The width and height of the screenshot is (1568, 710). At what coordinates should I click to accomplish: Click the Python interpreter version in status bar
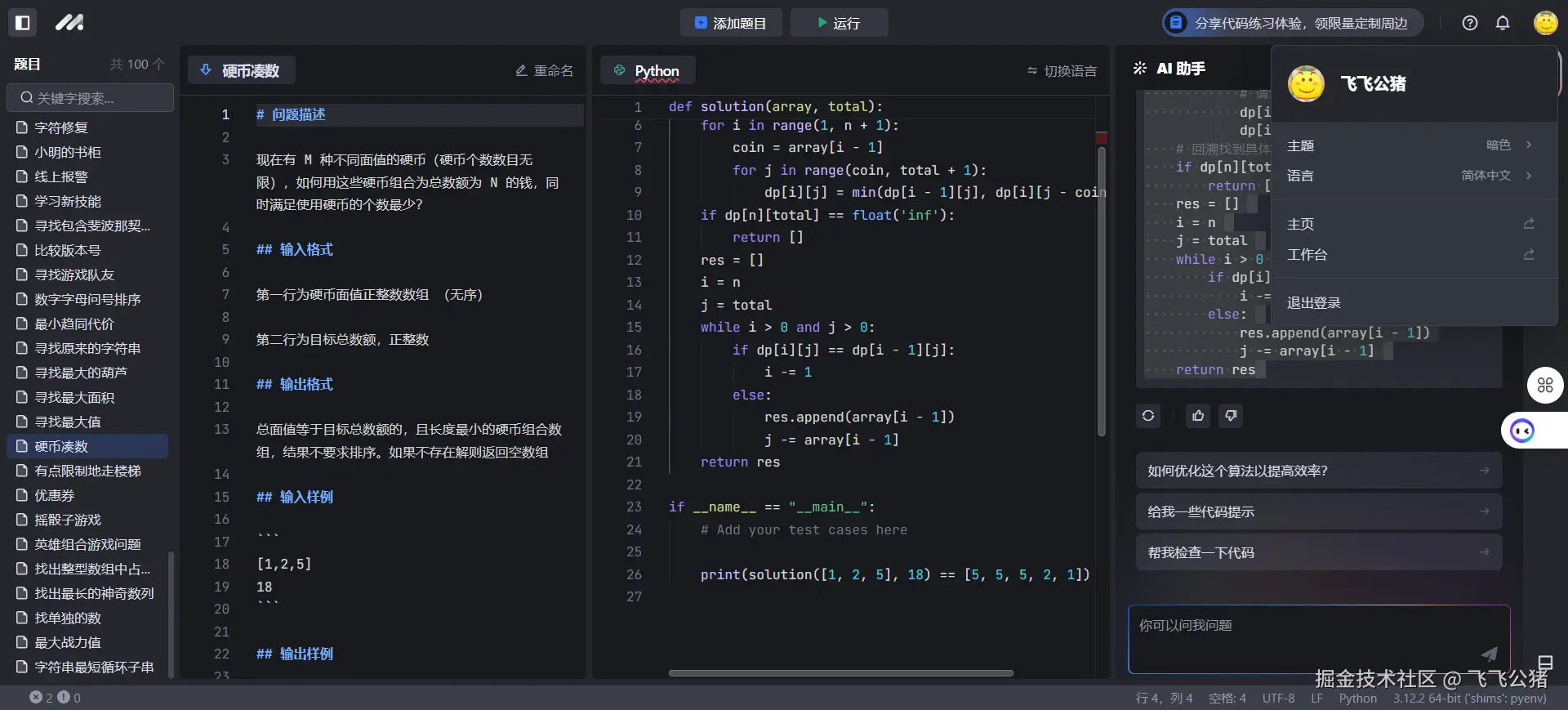click(1469, 699)
